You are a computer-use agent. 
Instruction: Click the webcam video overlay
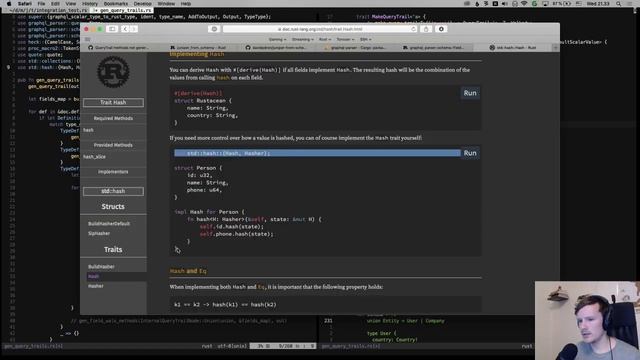tap(587, 320)
